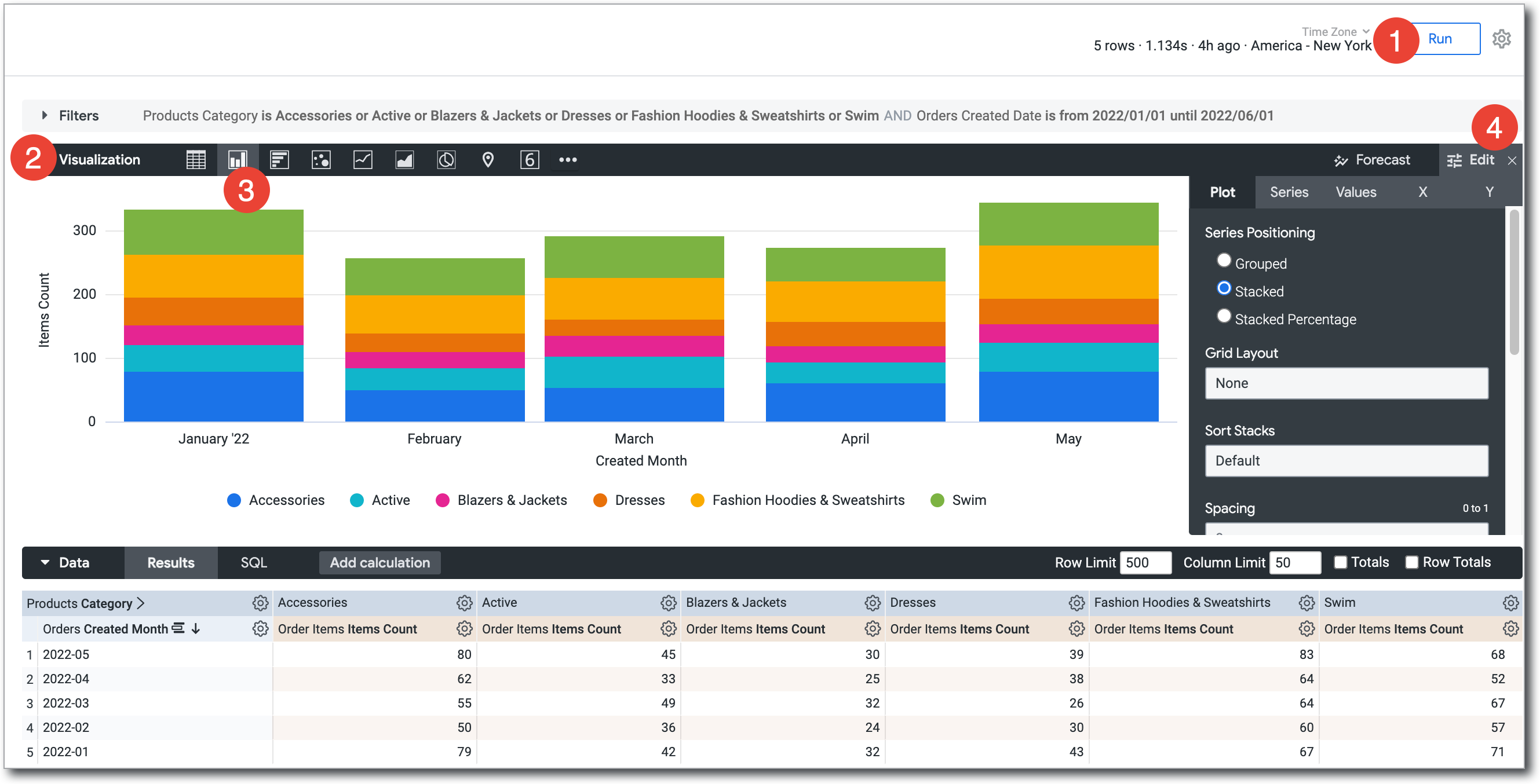Switch to the Series tab

(x=1289, y=192)
